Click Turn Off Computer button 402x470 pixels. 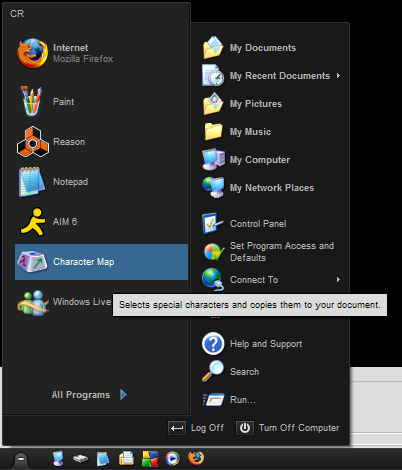[288, 428]
